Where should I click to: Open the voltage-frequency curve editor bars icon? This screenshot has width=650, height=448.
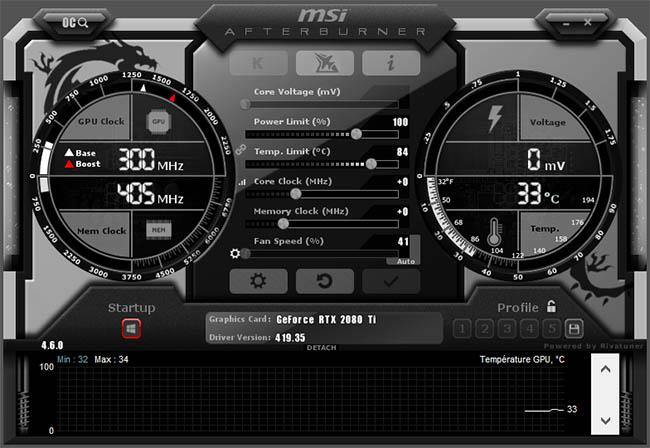click(x=241, y=182)
